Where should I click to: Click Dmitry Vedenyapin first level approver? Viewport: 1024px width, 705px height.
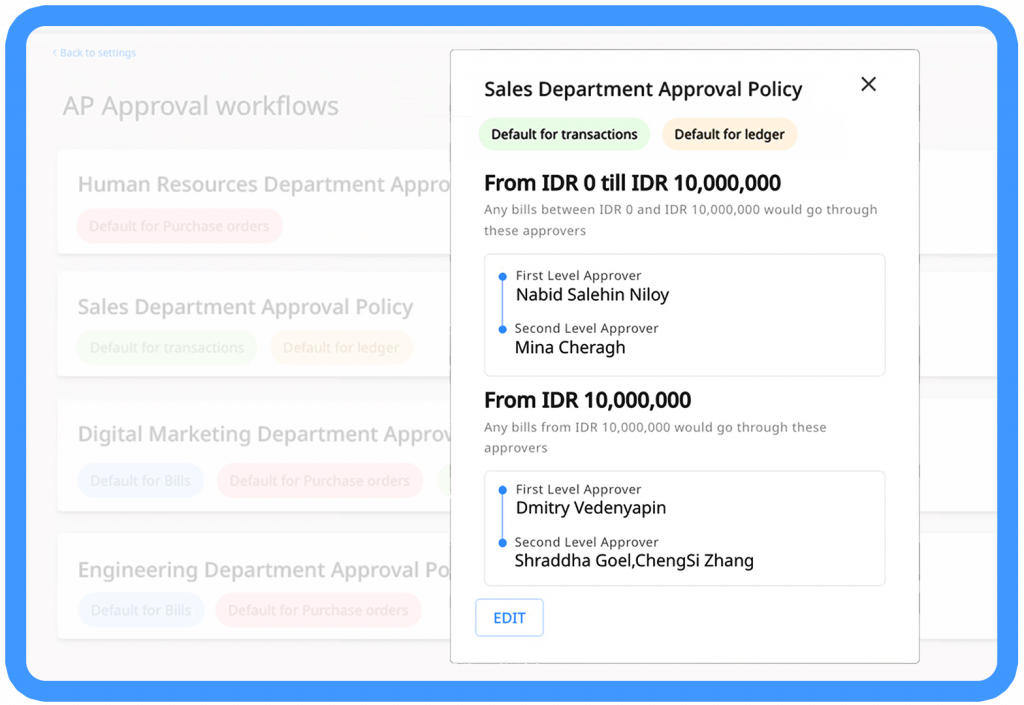point(590,508)
